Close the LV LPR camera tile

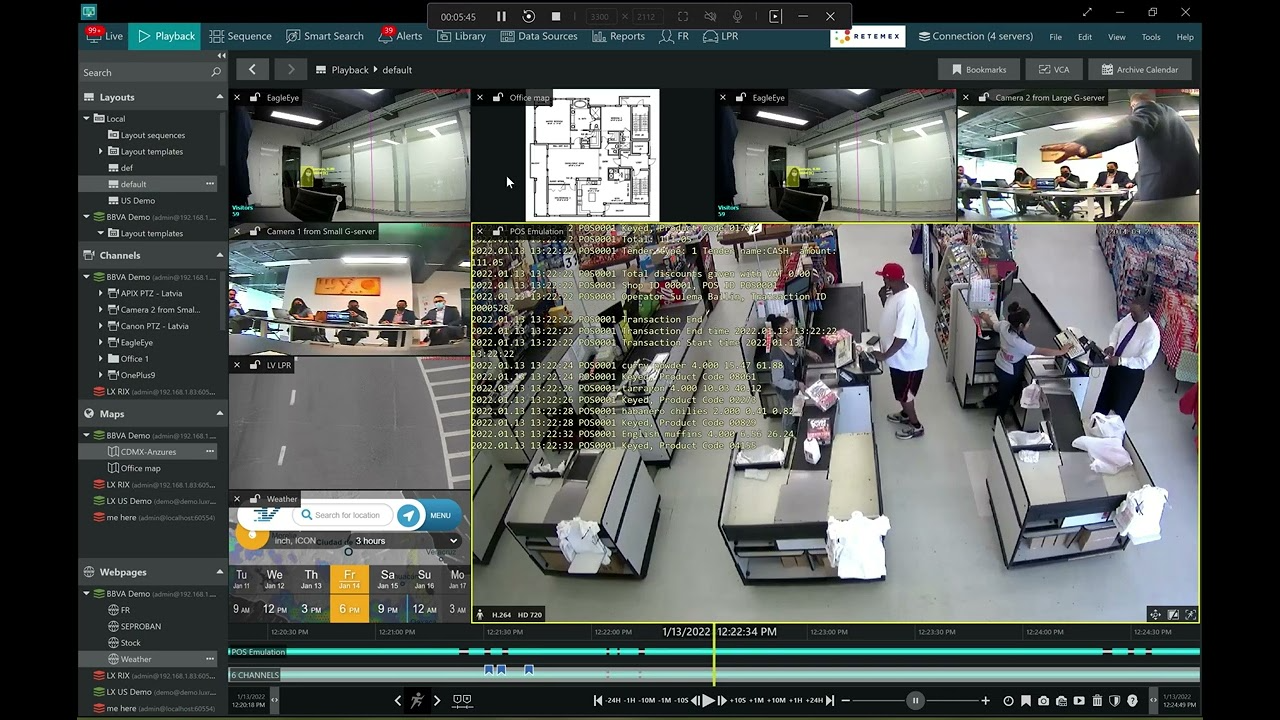(x=237, y=365)
